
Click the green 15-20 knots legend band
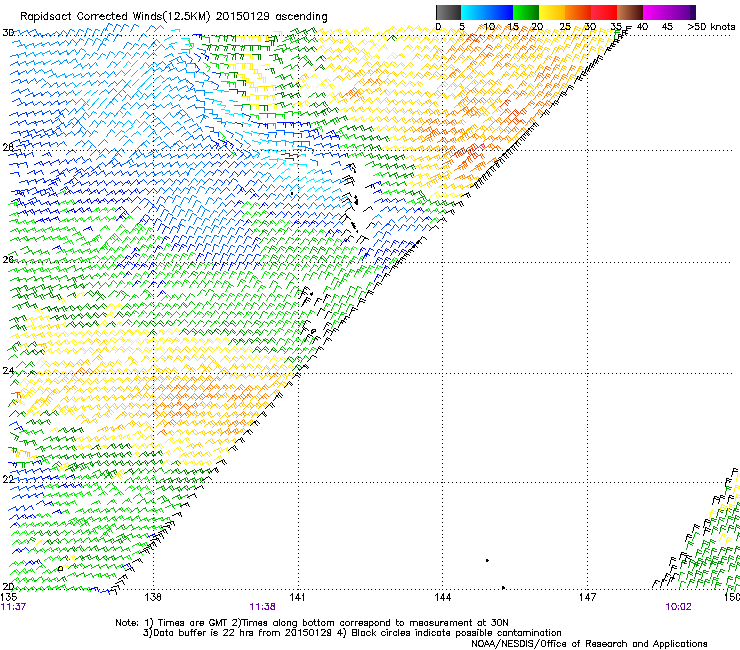pyautogui.click(x=526, y=12)
